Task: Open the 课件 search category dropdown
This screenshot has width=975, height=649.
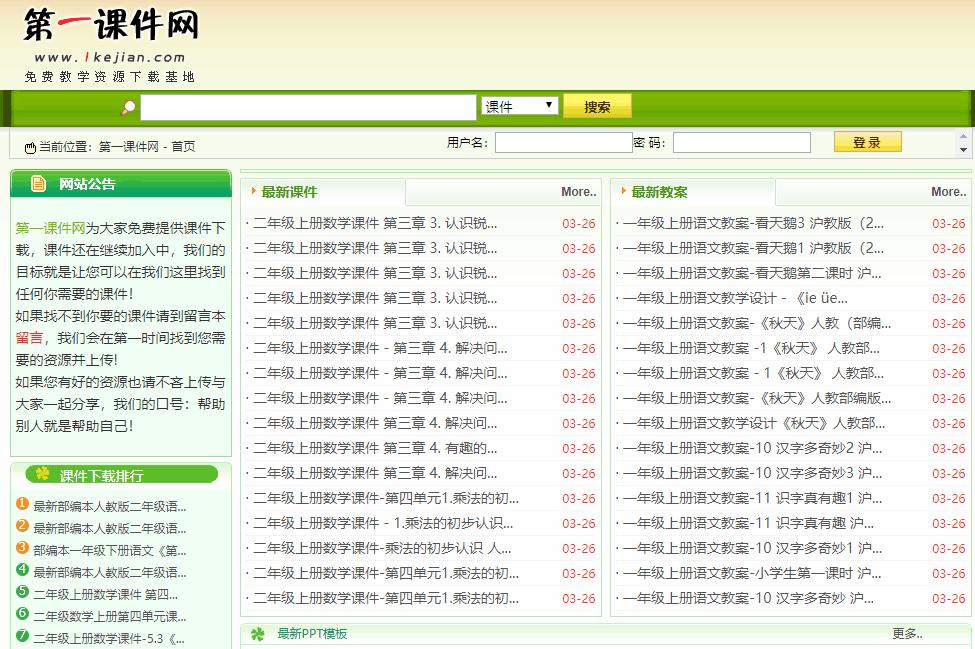Action: click(x=519, y=106)
